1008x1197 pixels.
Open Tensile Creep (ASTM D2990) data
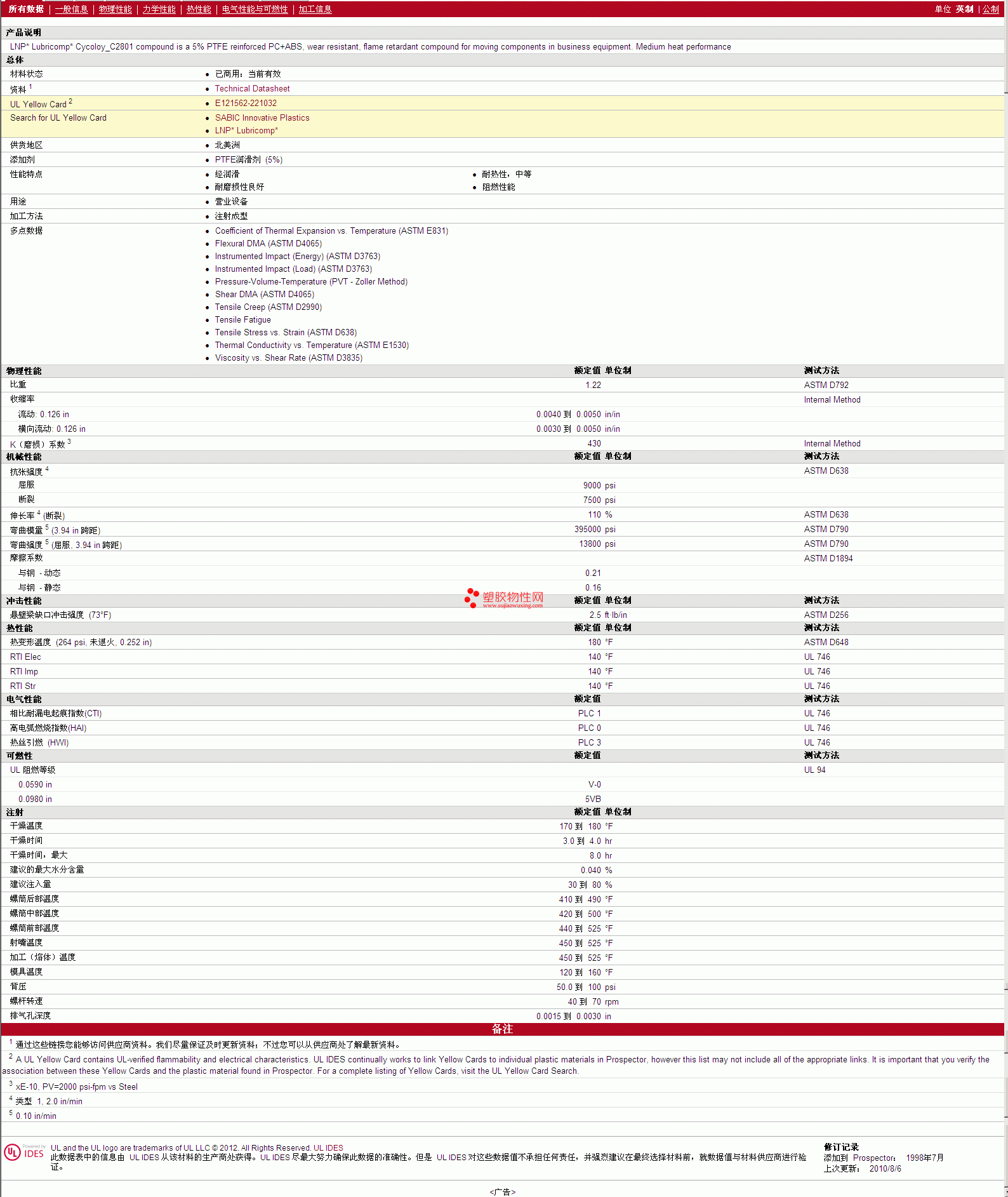pyautogui.click(x=269, y=307)
